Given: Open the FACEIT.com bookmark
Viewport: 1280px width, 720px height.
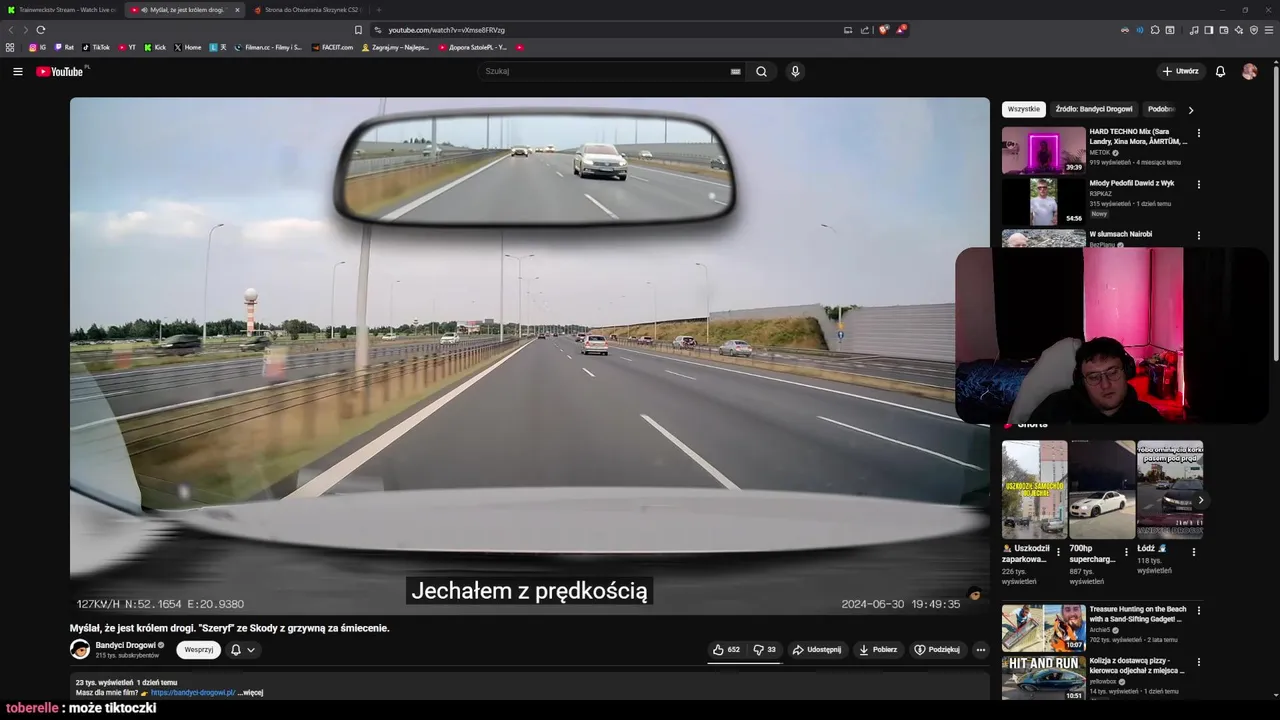Looking at the screenshot, I should click(332, 47).
